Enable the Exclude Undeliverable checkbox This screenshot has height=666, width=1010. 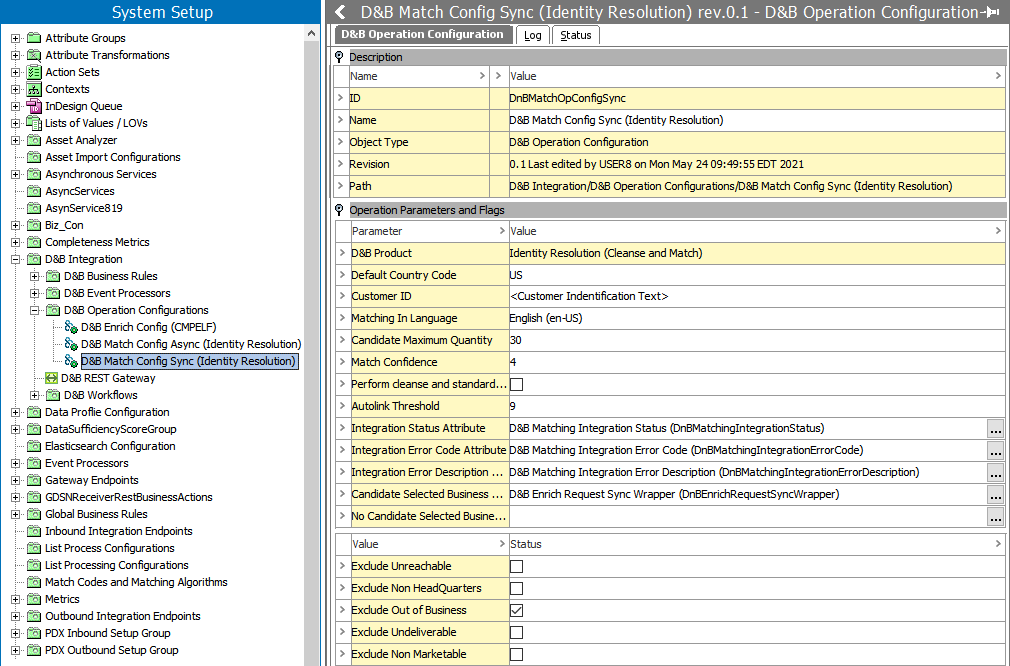tap(517, 633)
